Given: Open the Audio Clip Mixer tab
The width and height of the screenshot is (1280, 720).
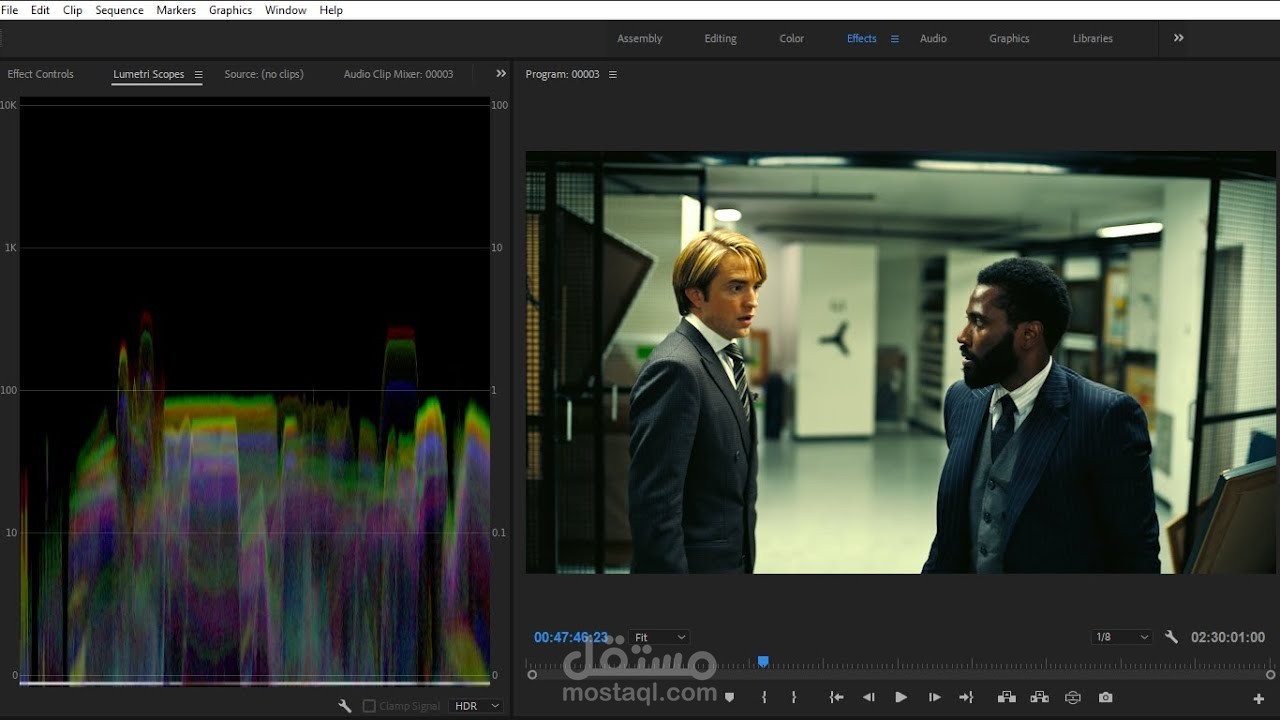Looking at the screenshot, I should [398, 74].
